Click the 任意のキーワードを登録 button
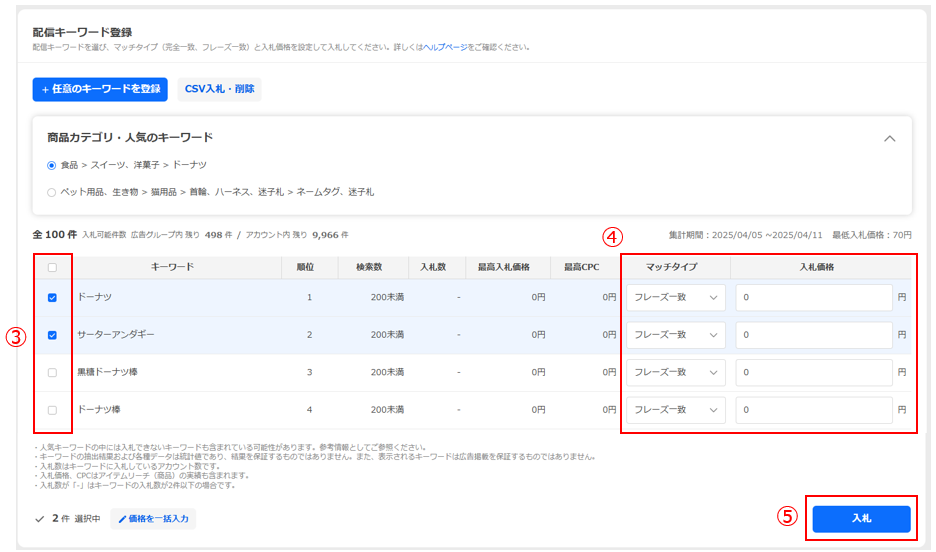Viewport: 936px width, 552px height. coord(100,89)
